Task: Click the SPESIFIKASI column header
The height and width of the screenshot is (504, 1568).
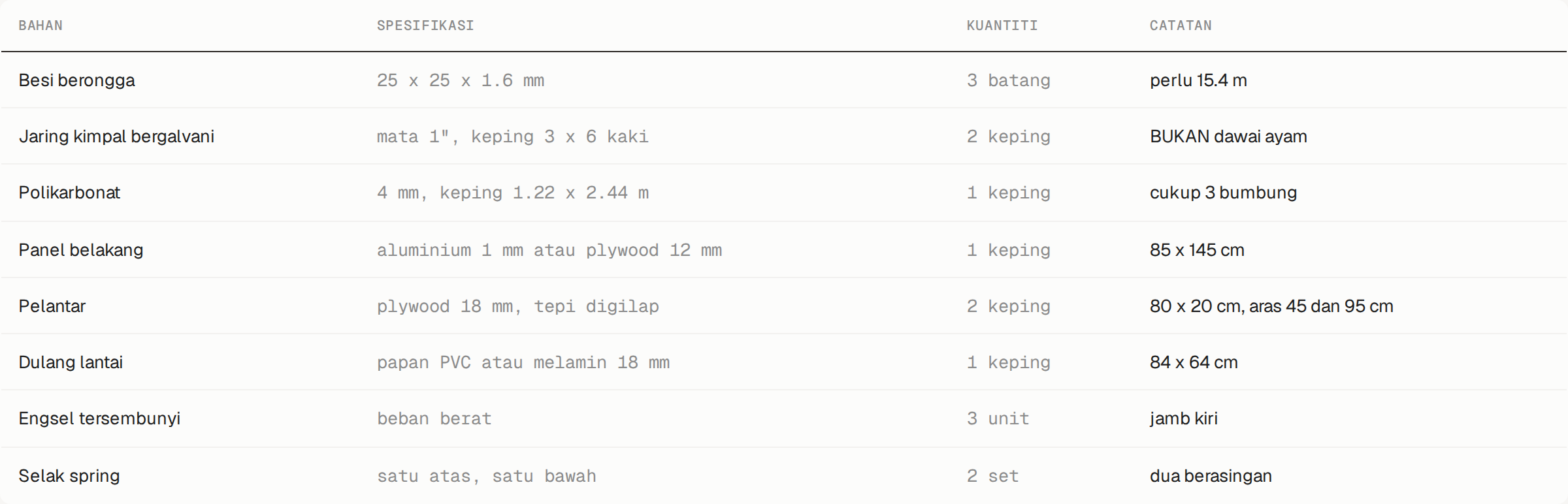Action: (425, 25)
